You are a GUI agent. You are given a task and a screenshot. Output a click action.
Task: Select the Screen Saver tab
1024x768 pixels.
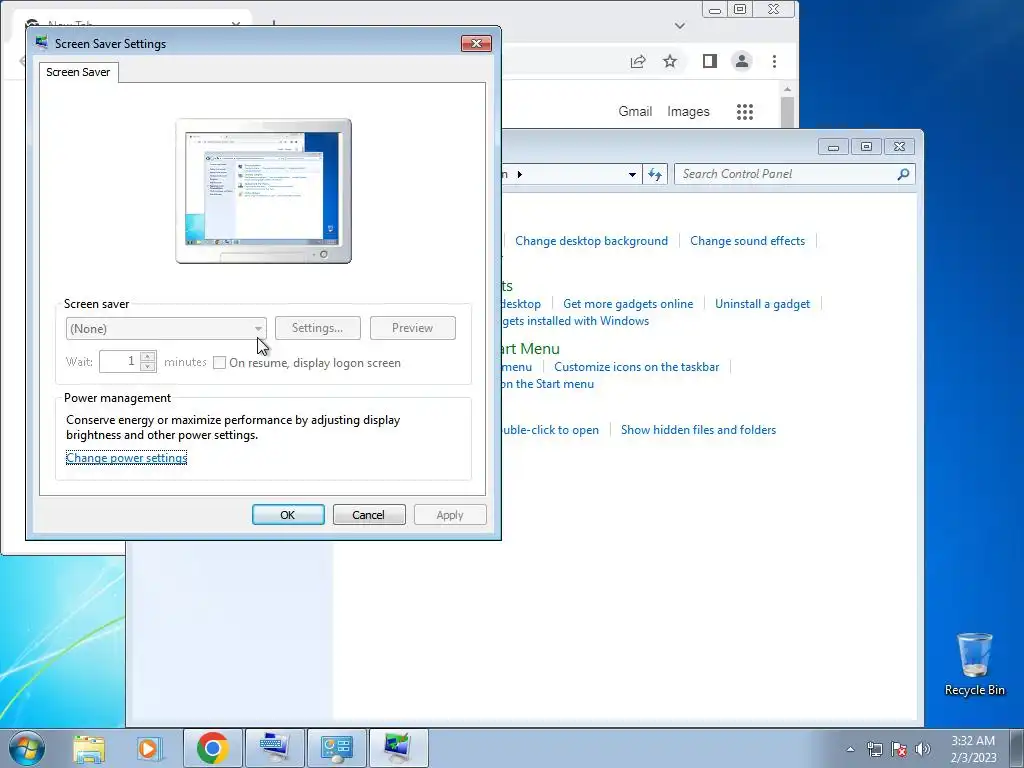78,72
